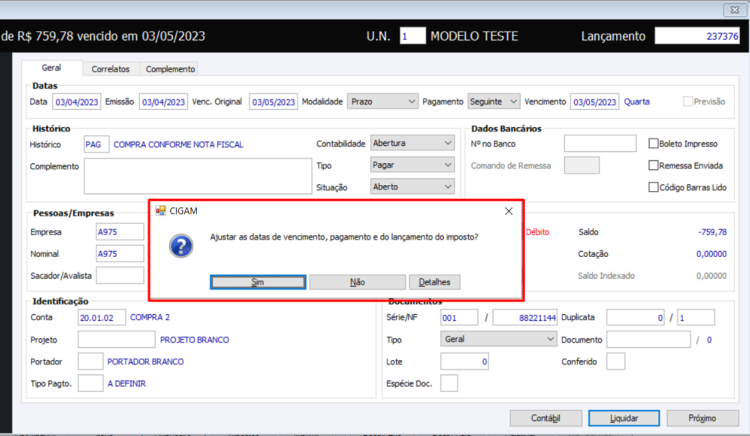The width and height of the screenshot is (750, 436).
Task: Enable the Boleto Impresso checkbox
Action: coord(653,143)
